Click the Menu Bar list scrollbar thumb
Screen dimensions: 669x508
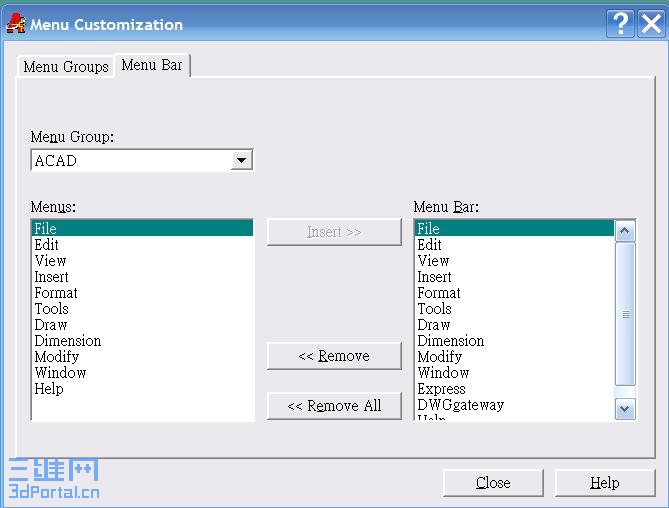pyautogui.click(x=625, y=314)
